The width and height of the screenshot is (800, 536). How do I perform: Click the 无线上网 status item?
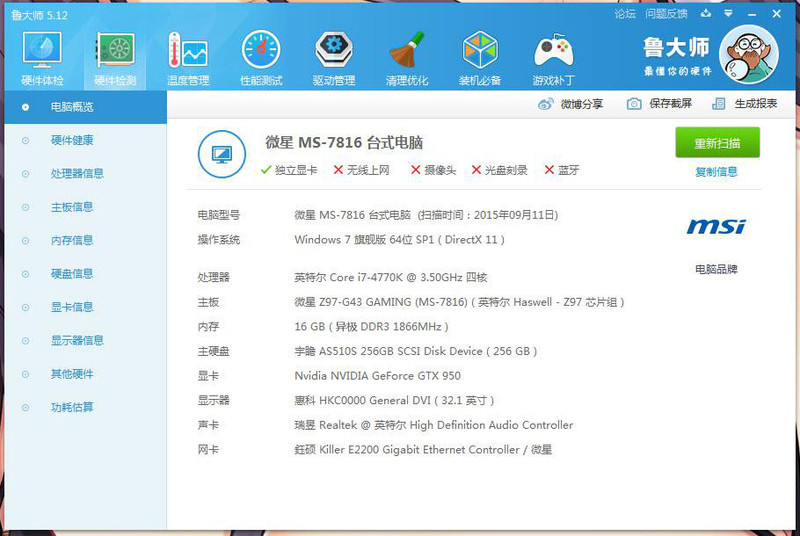(361, 170)
